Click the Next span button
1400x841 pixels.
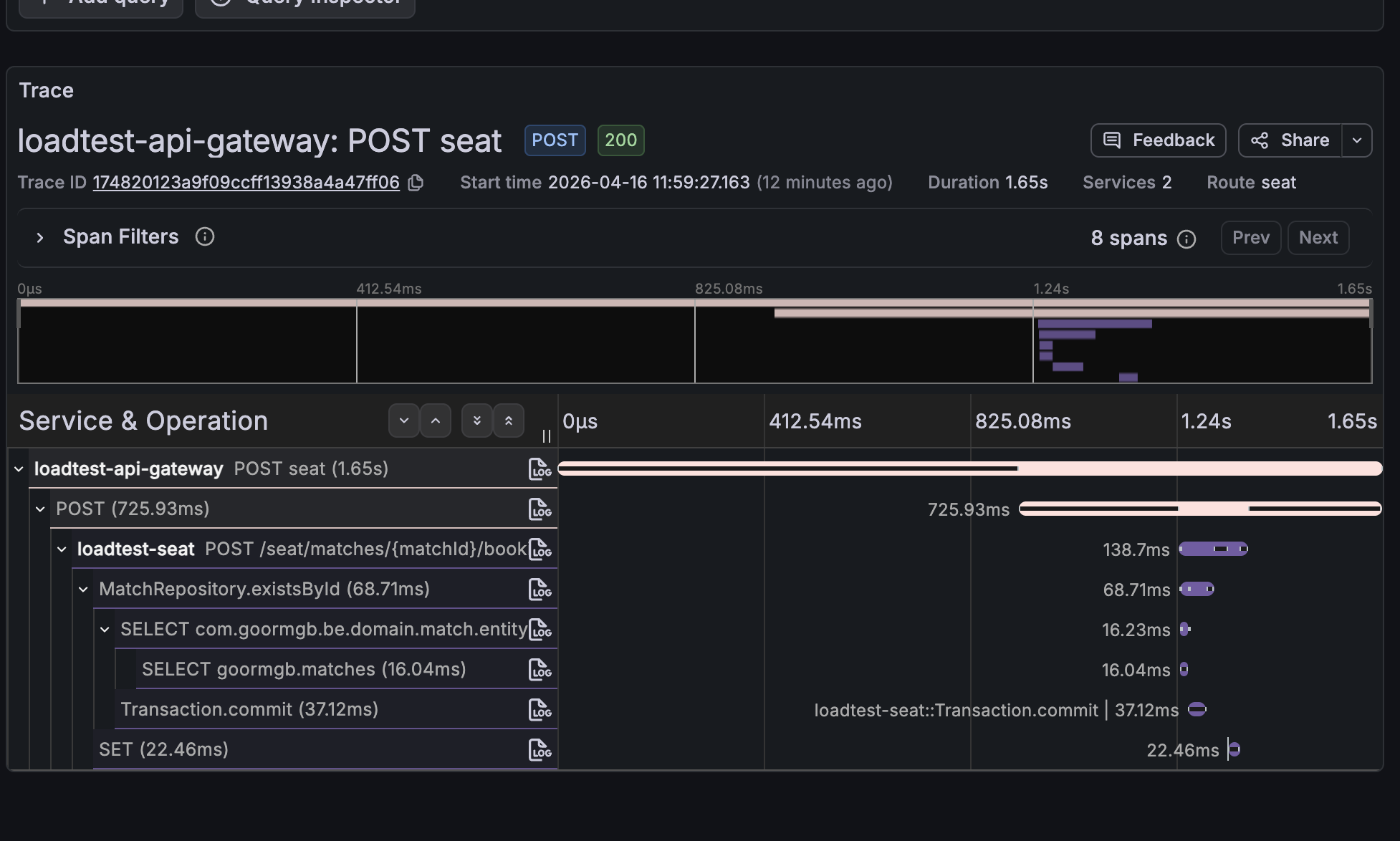1318,238
